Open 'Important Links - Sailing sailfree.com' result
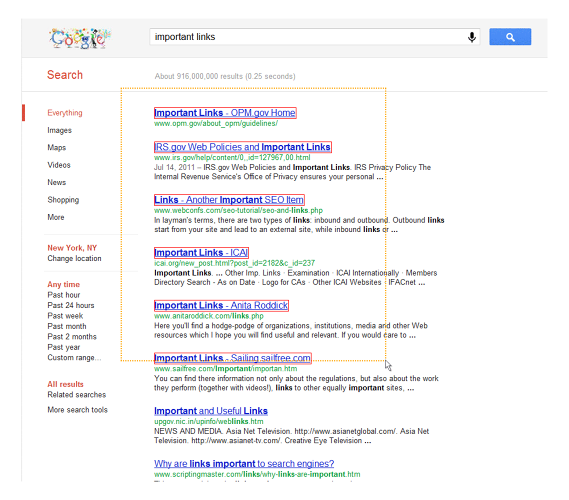569x500 pixels. (x=233, y=358)
